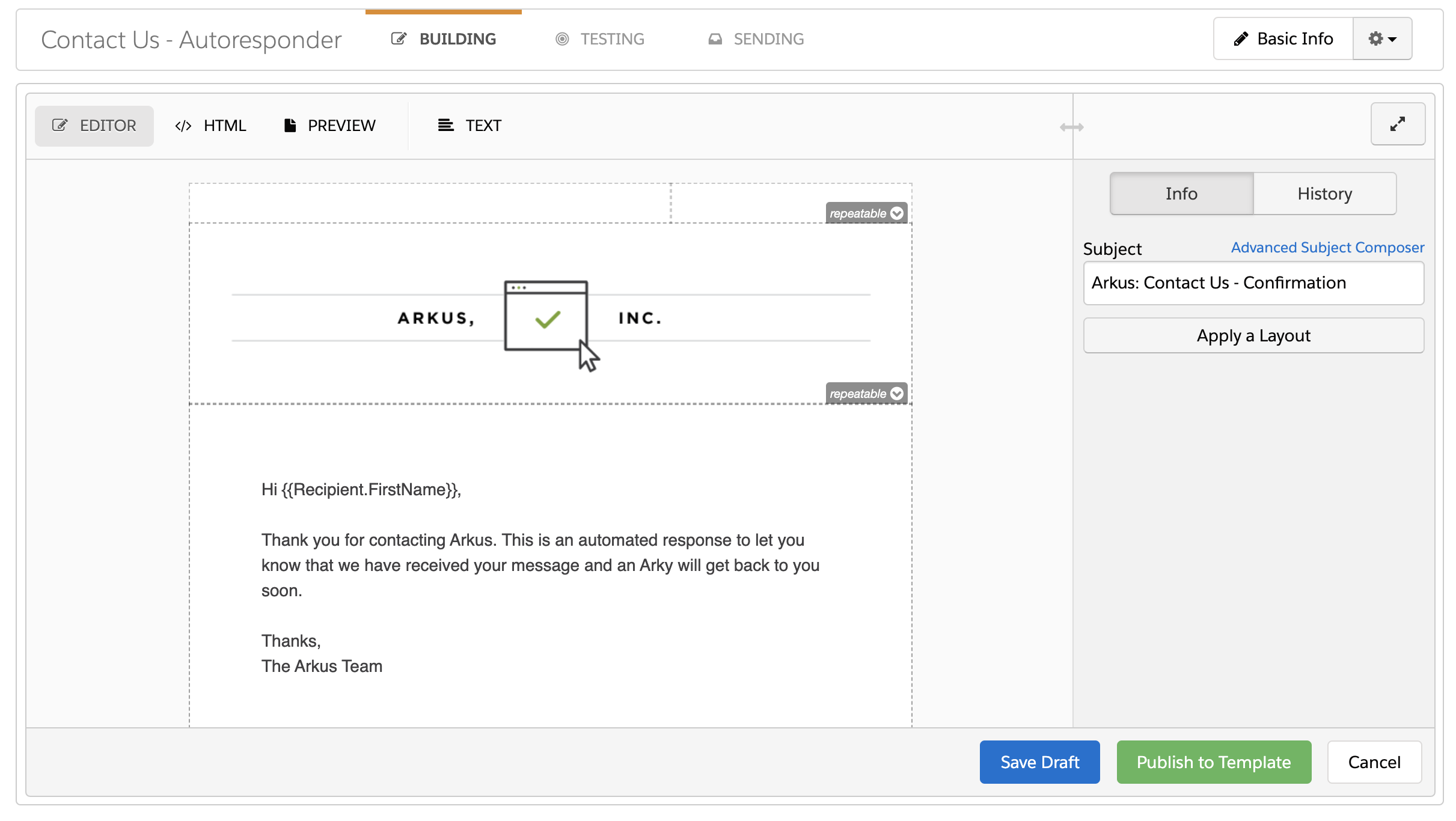This screenshot has width=1456, height=821.
Task: Select the Info tab
Action: 1181,194
